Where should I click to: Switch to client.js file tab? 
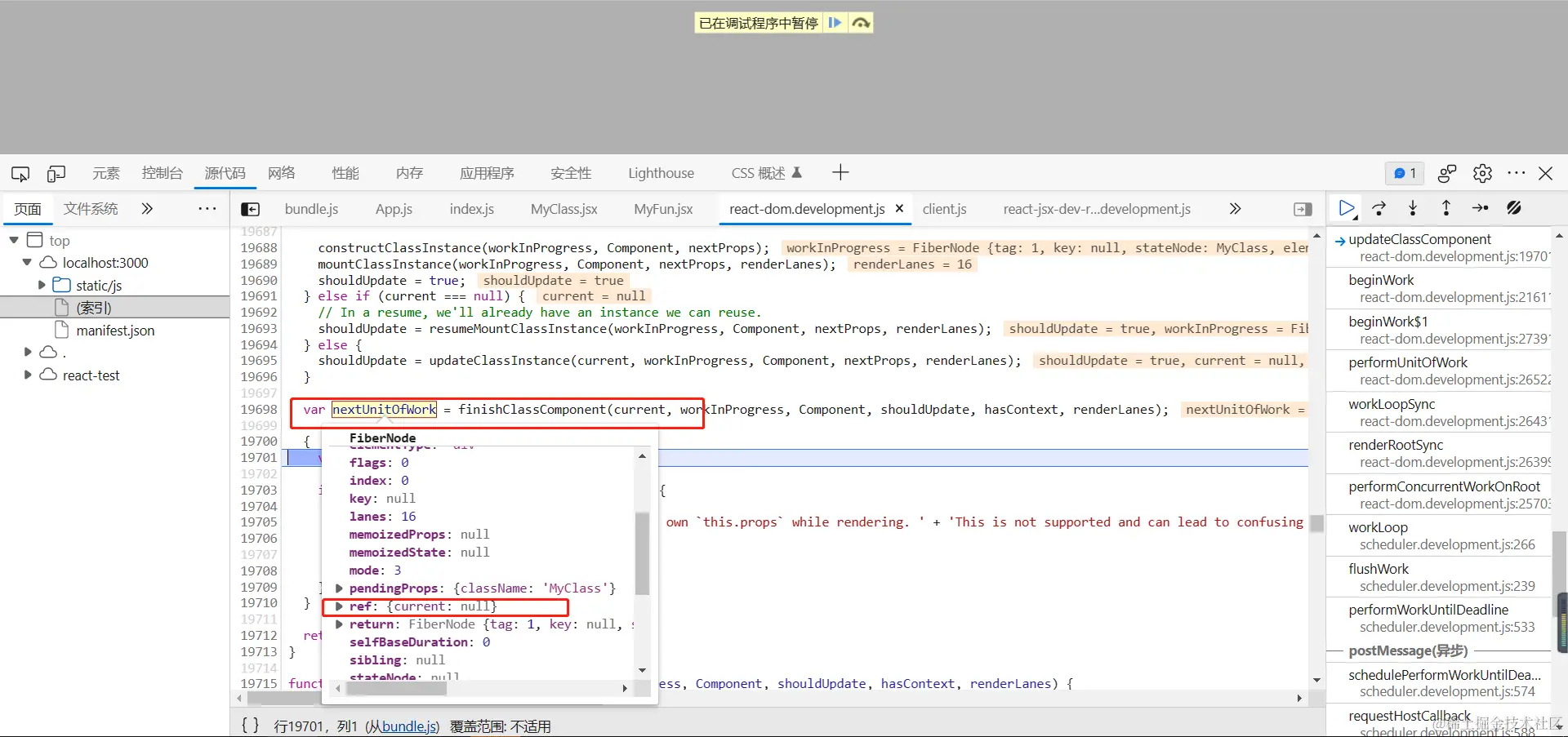tap(944, 209)
